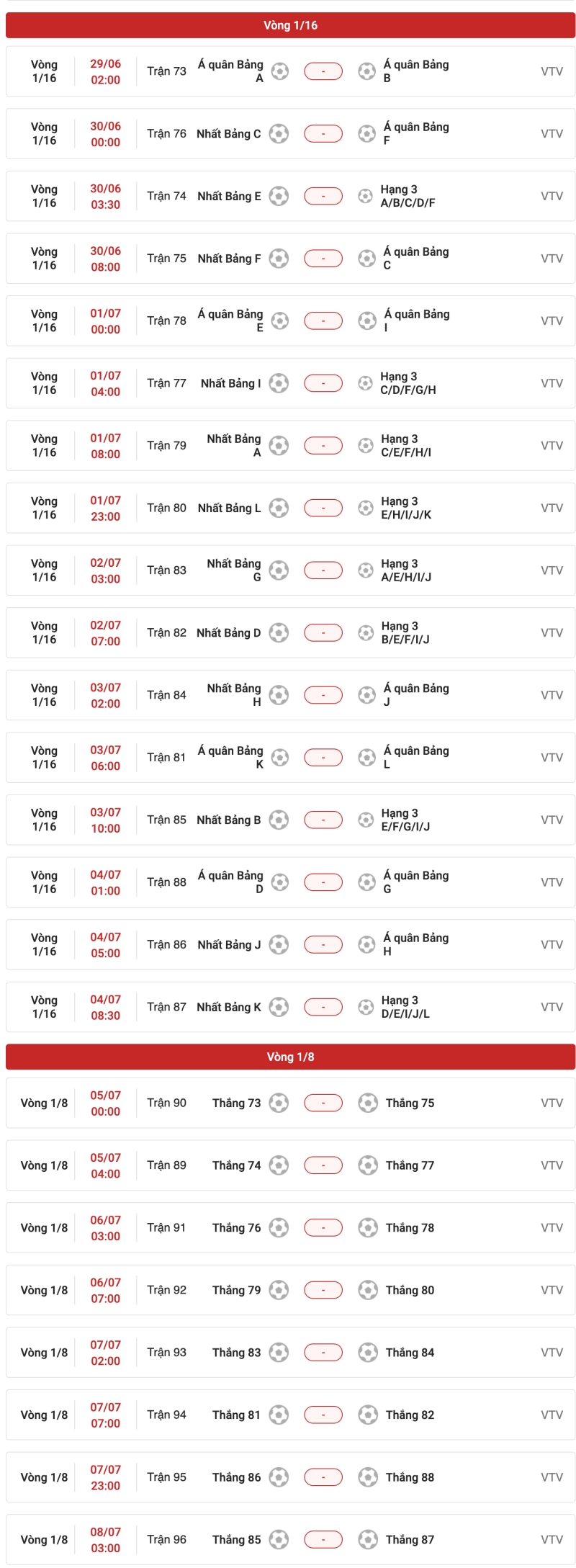576x1568 pixels.
Task: Click the score box for Trận 73
Action: 323,71
